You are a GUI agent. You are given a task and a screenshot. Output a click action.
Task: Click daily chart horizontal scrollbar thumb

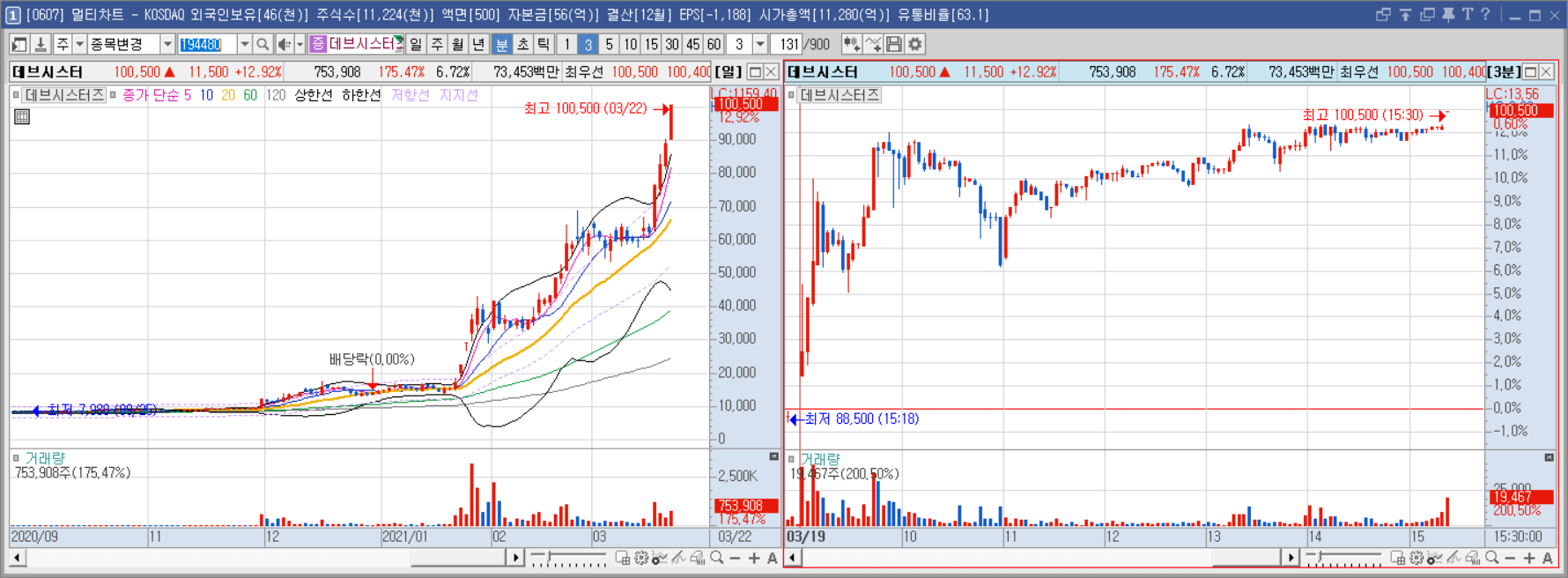[x=459, y=558]
